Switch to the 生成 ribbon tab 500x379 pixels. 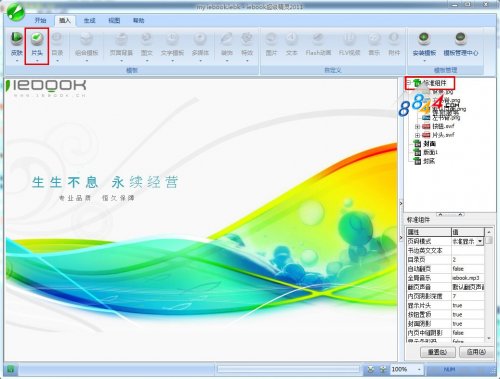89,20
